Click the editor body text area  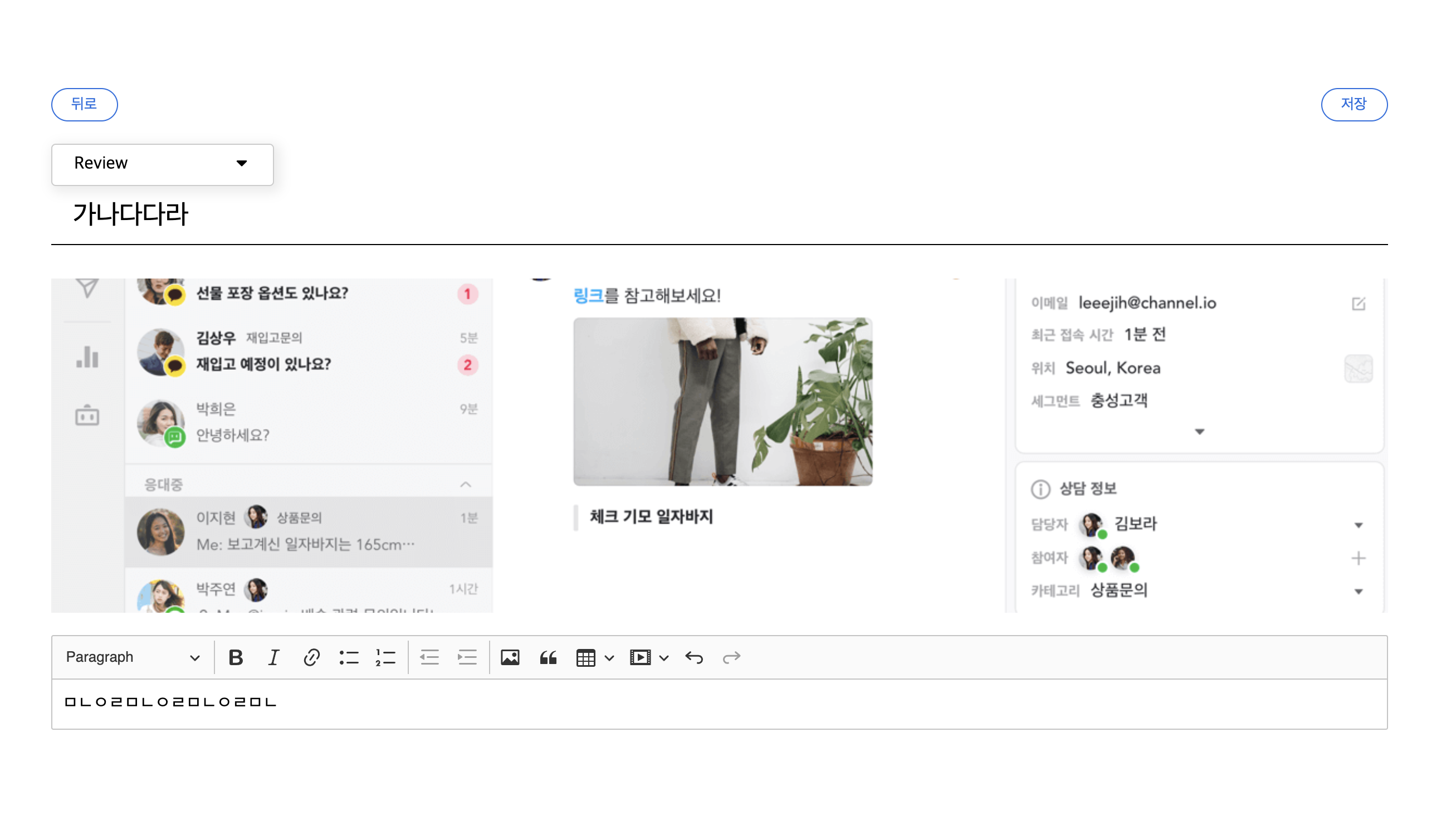point(718,704)
